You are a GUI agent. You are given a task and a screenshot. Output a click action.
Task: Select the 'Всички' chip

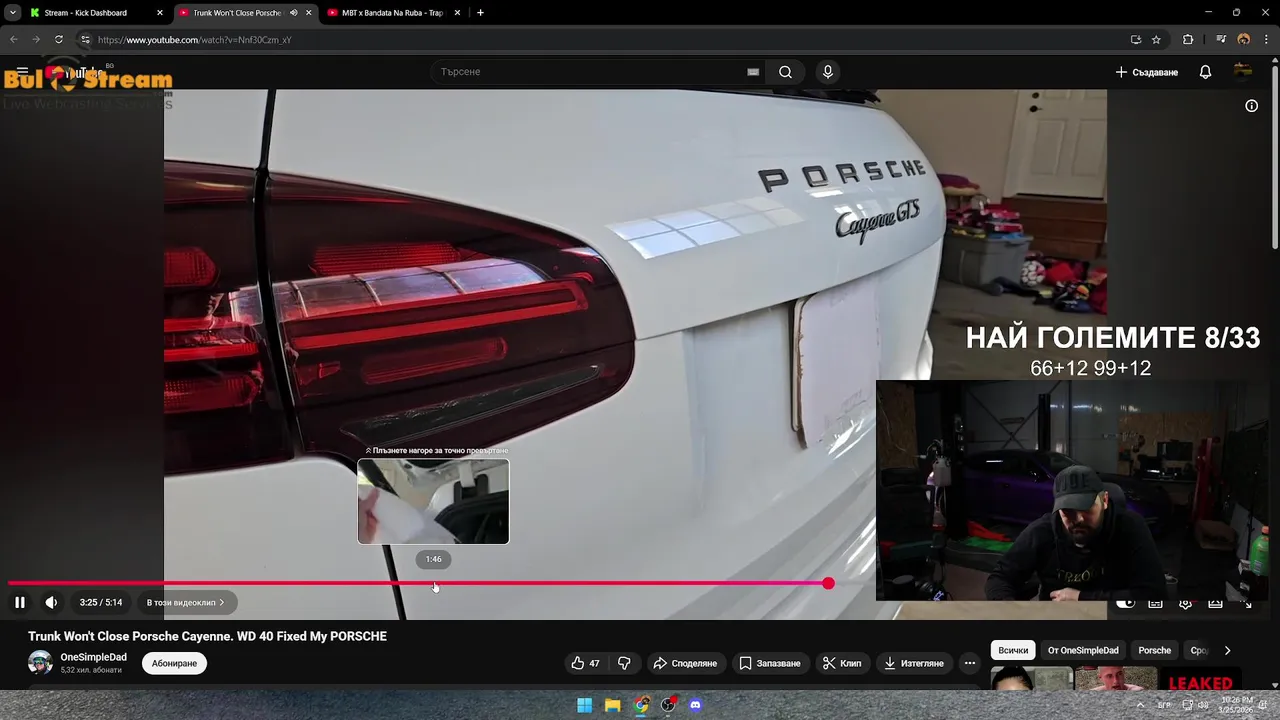pyautogui.click(x=1013, y=650)
